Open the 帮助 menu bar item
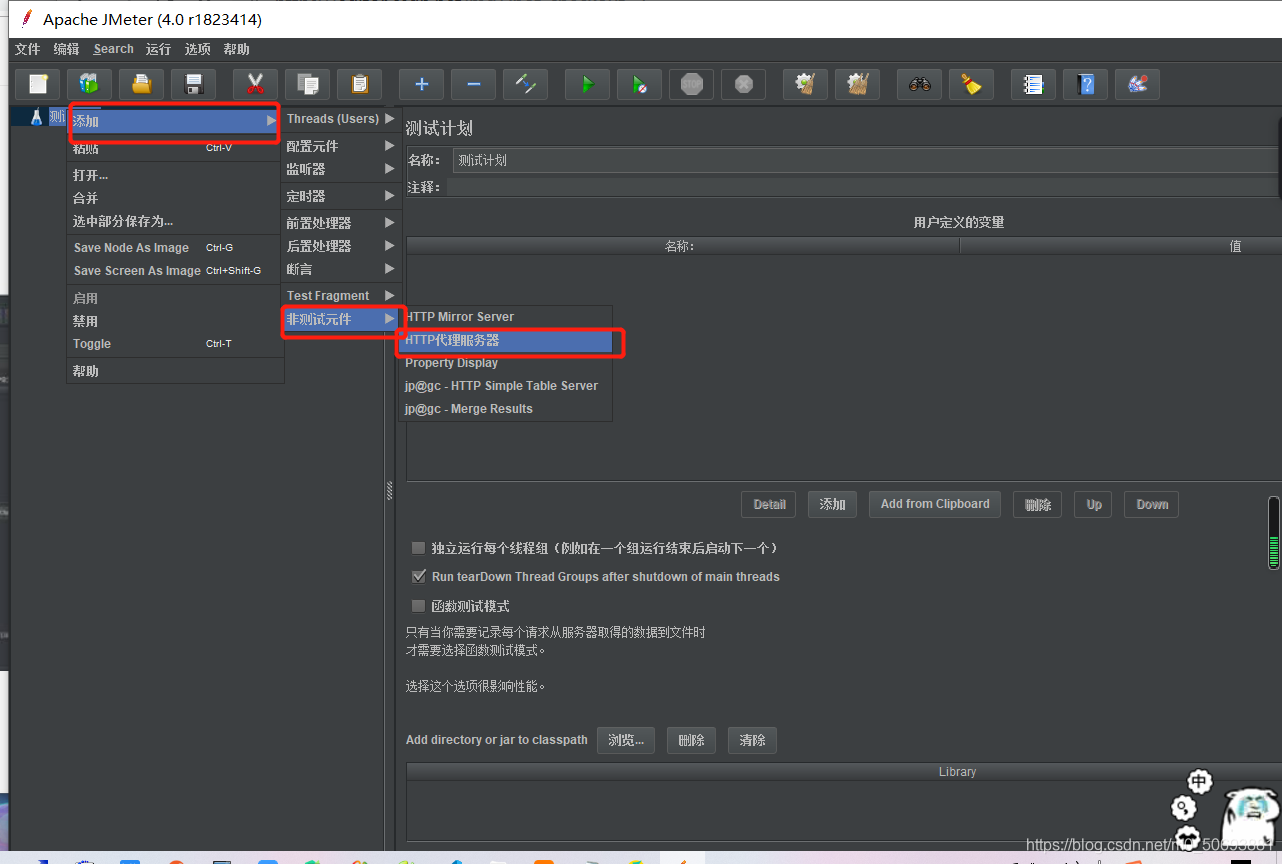Screen dimensions: 1282x864 pos(236,49)
